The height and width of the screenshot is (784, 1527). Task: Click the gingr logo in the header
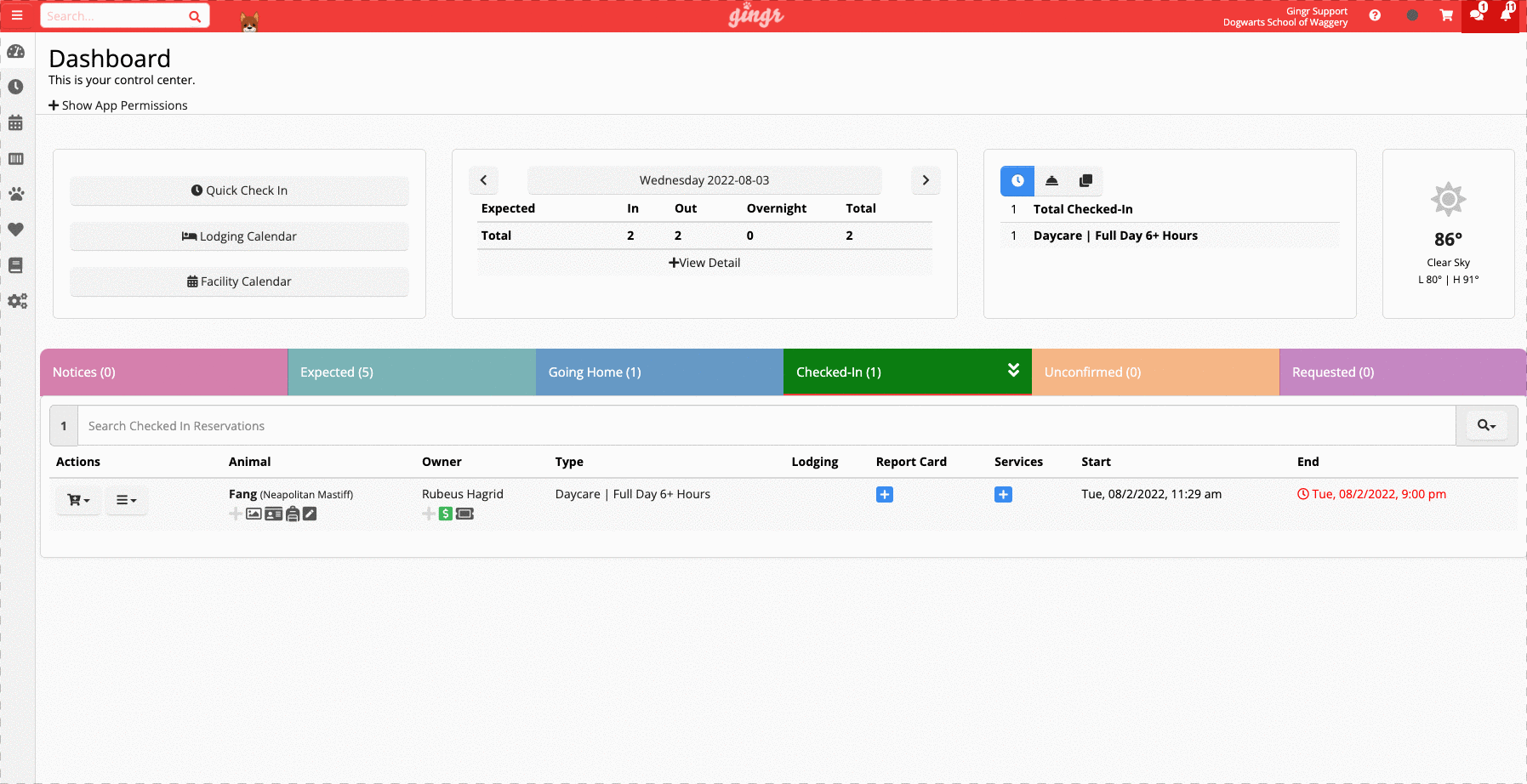755,15
